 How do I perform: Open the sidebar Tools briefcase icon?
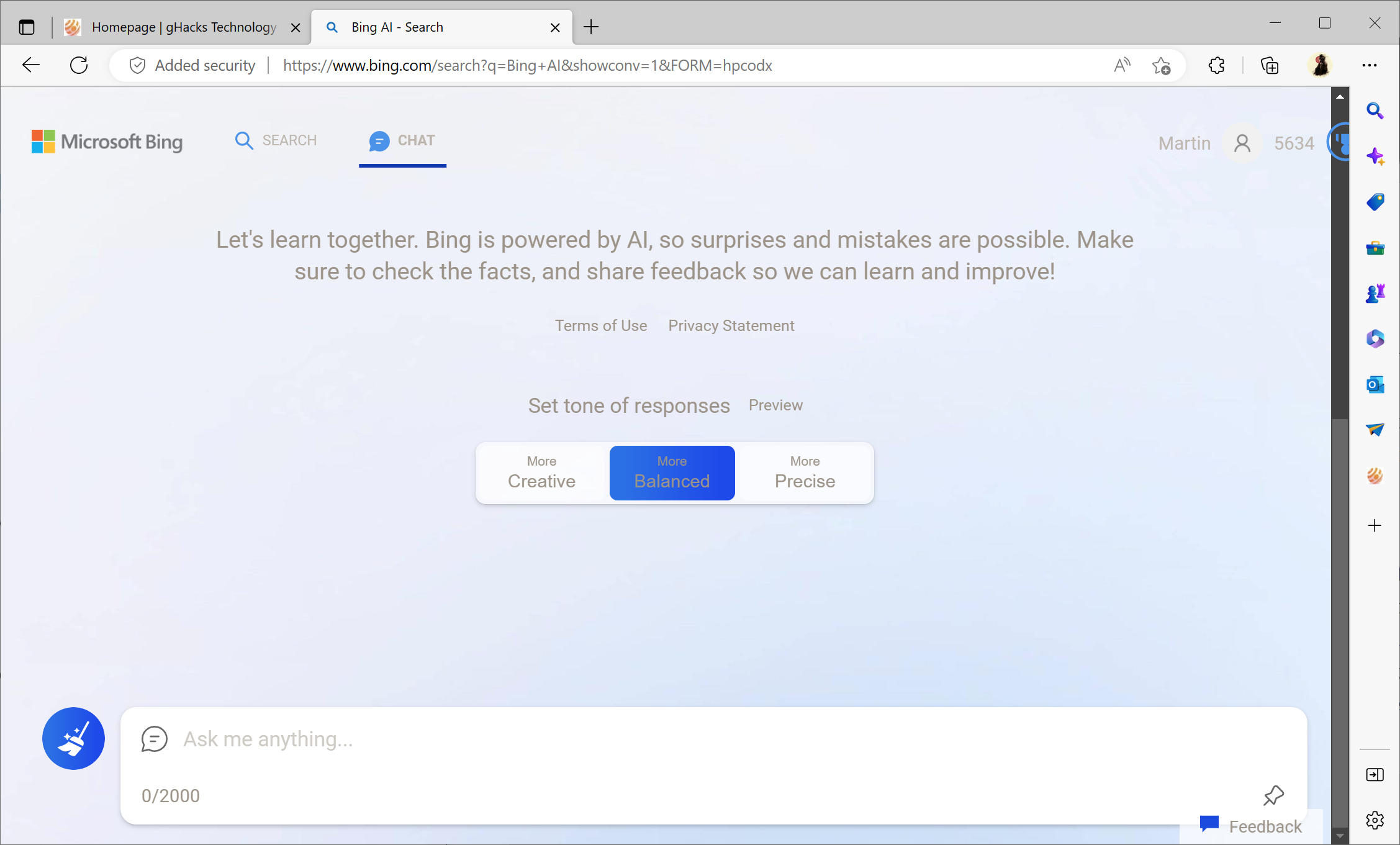(x=1375, y=248)
